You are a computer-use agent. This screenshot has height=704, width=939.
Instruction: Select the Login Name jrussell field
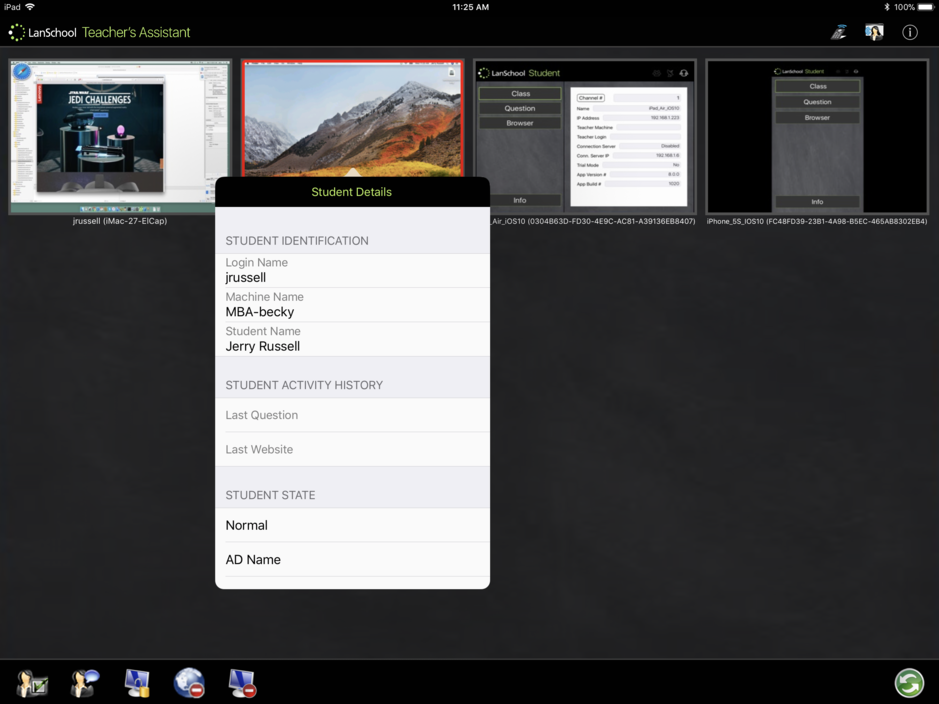(x=352, y=270)
